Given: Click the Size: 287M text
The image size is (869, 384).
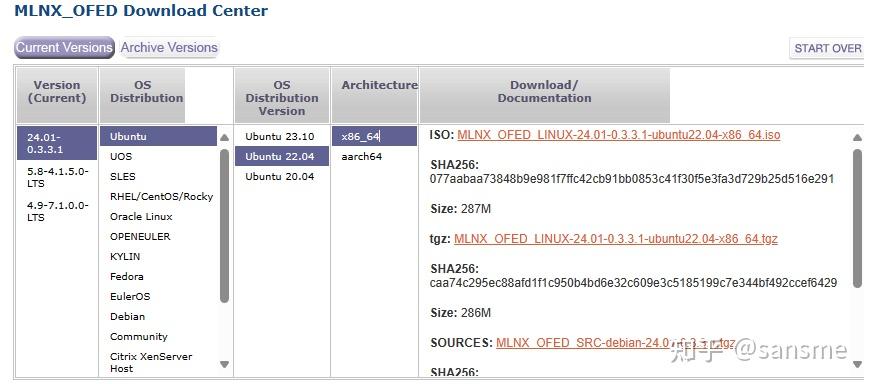Looking at the screenshot, I should pos(461,209).
